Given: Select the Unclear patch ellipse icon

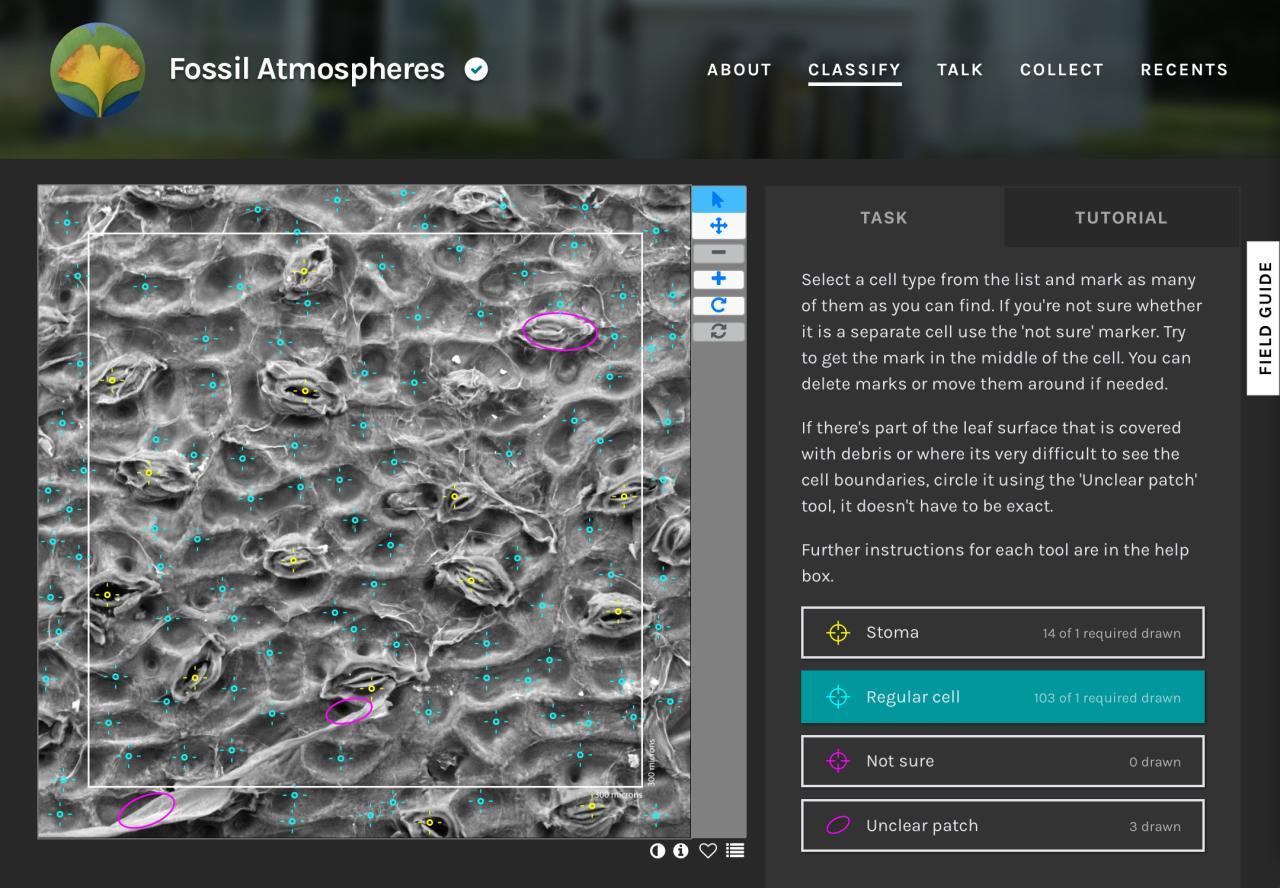Looking at the screenshot, I should (x=838, y=825).
